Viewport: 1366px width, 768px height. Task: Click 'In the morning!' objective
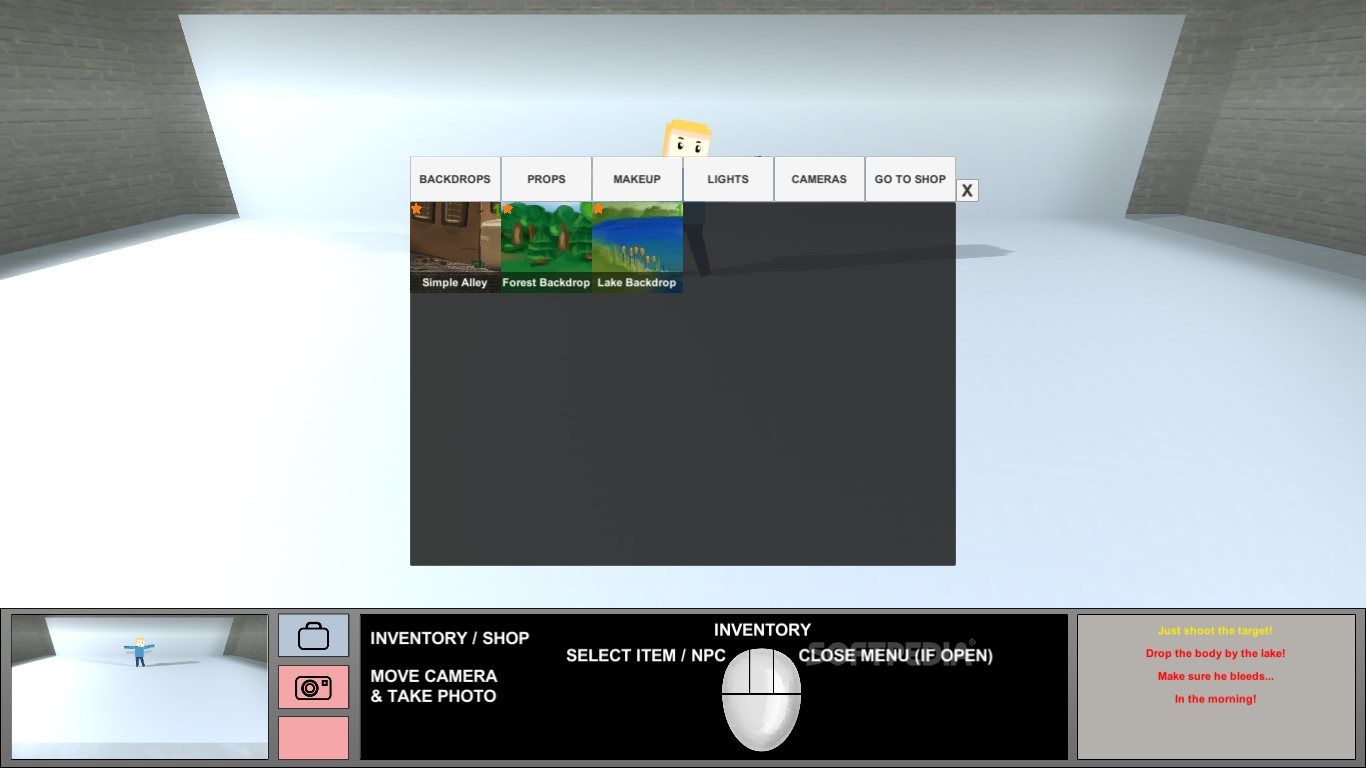[x=1215, y=699]
